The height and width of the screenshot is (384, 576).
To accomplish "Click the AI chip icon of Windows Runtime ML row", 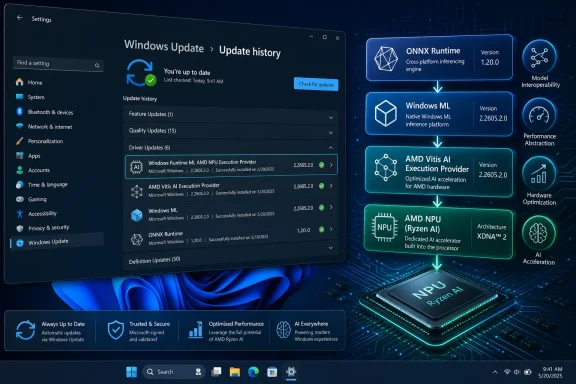I will click(137, 167).
